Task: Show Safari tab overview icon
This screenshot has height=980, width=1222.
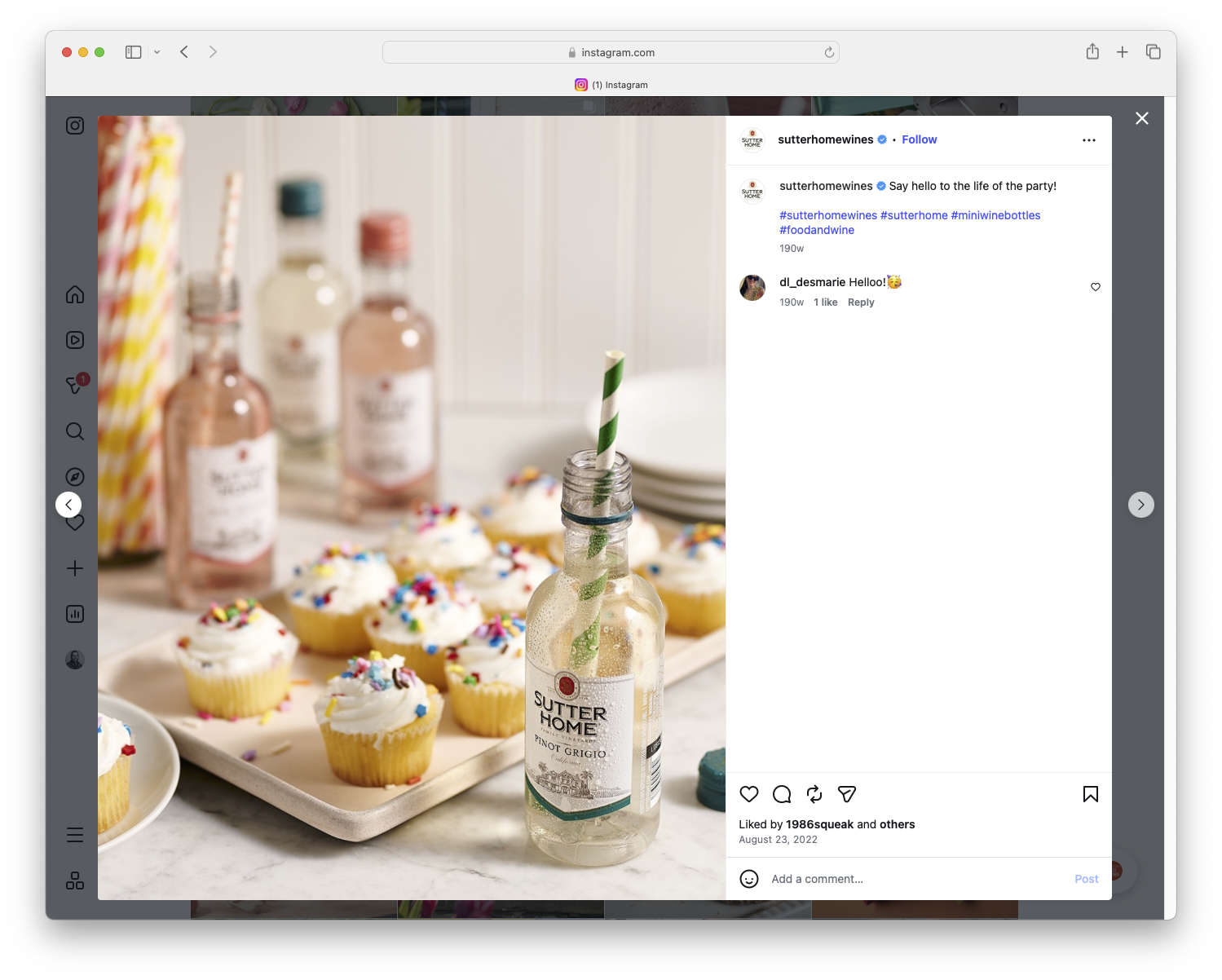Action: (x=1154, y=52)
